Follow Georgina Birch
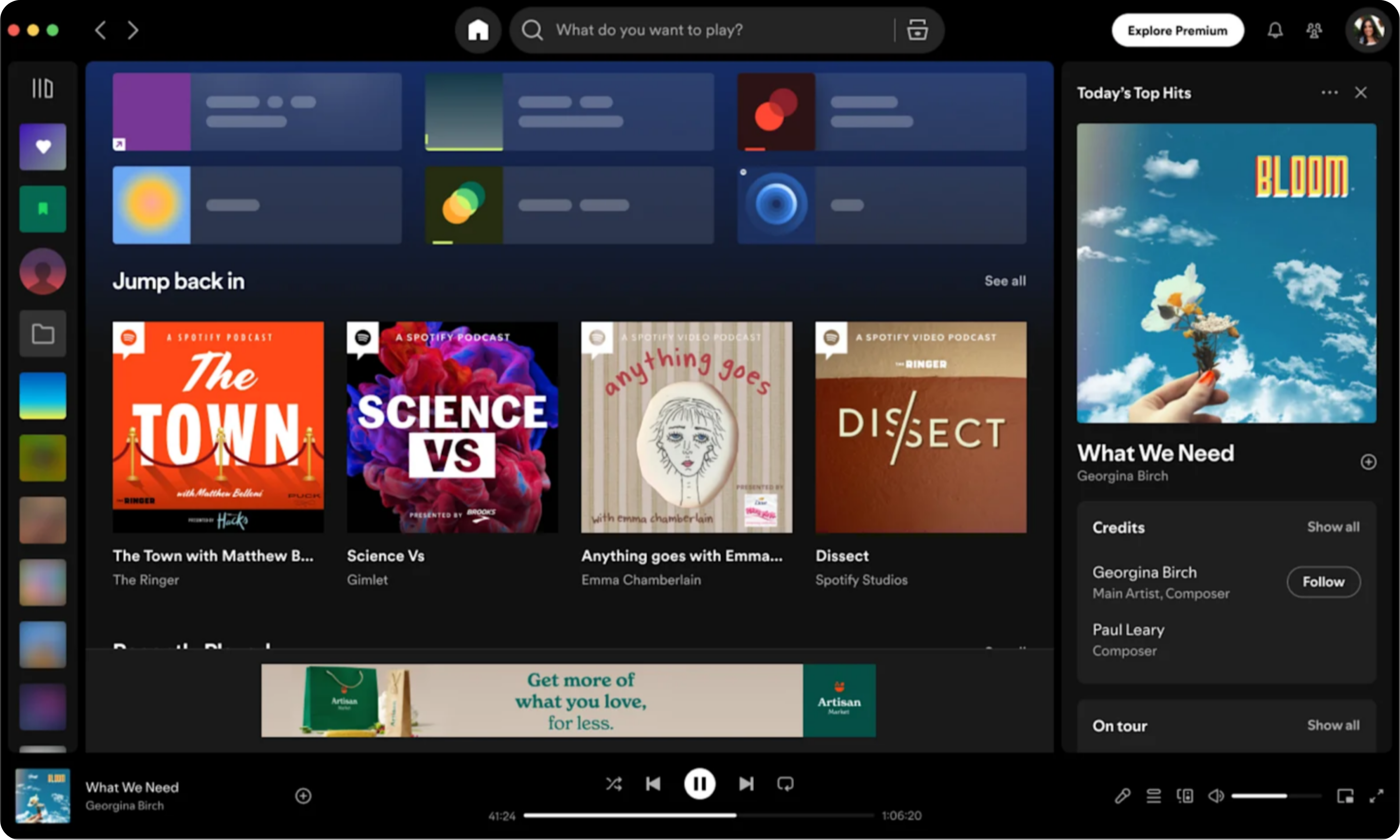Viewport: 1400px width, 840px height. (1323, 583)
